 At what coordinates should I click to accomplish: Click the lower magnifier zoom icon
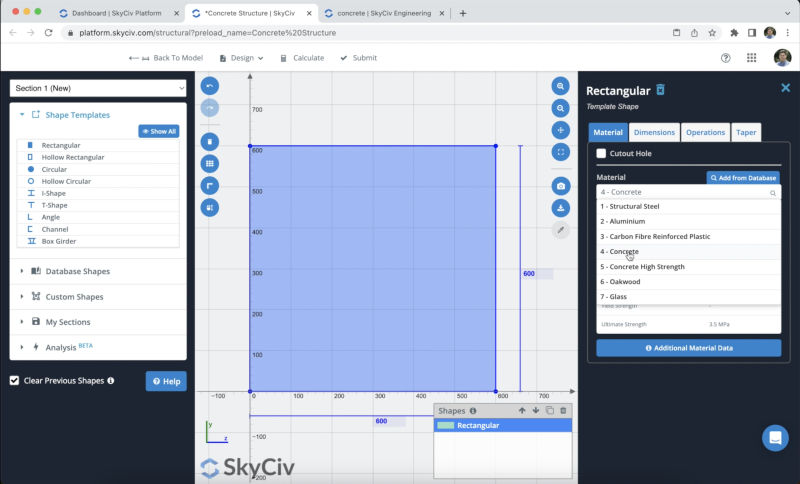(560, 108)
